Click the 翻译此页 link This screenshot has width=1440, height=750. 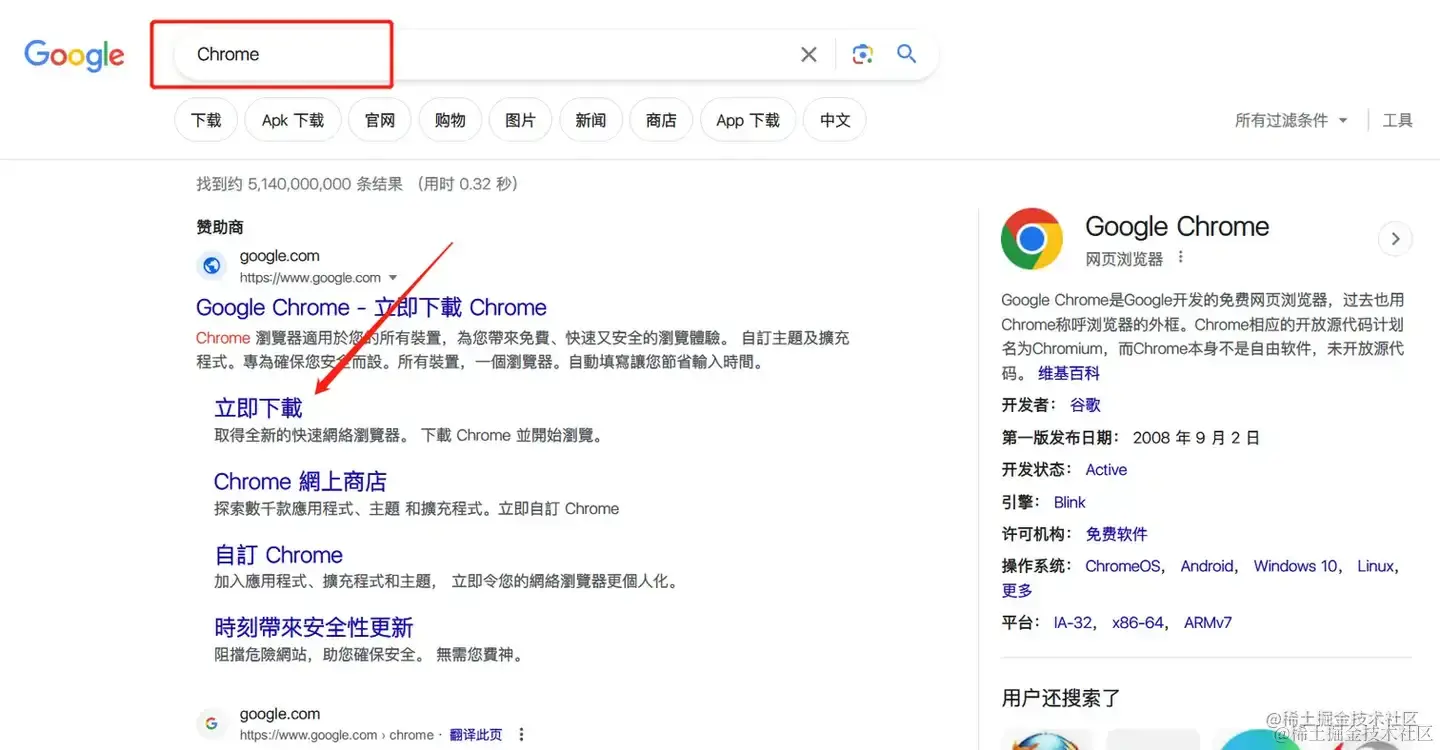tap(476, 735)
